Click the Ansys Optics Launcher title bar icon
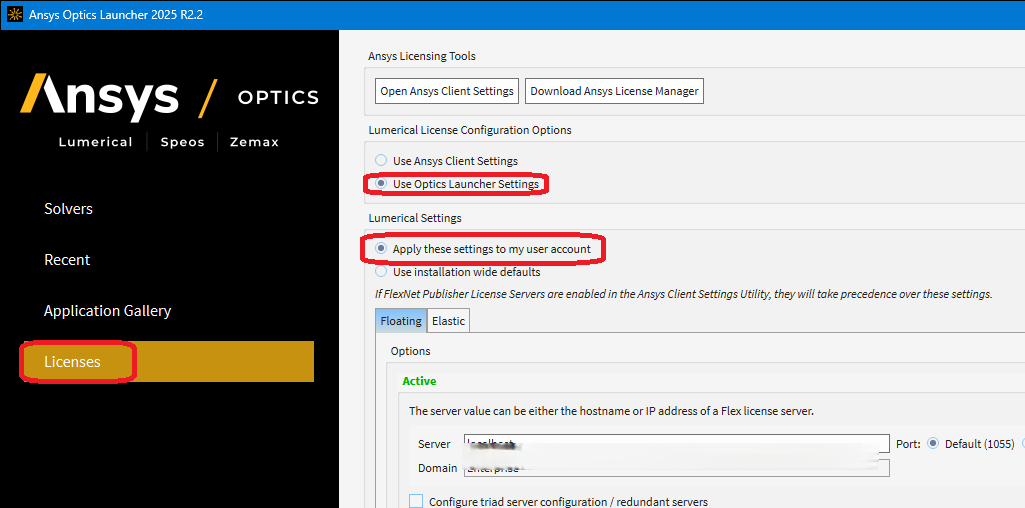This screenshot has width=1025, height=508. [x=14, y=14]
